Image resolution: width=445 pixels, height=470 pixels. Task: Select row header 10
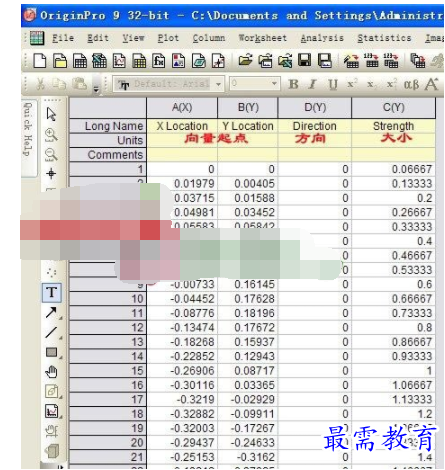click(x=108, y=299)
